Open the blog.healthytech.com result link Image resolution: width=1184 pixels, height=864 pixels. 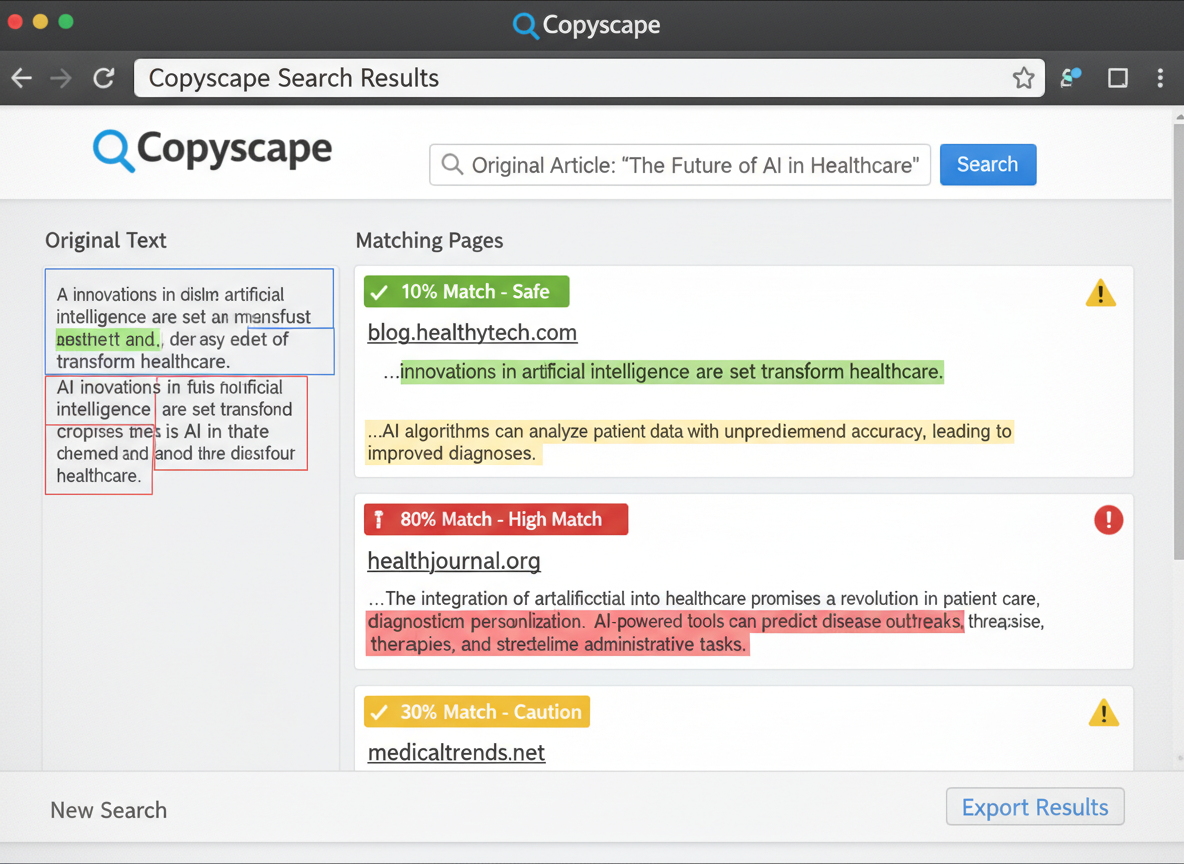click(x=472, y=332)
